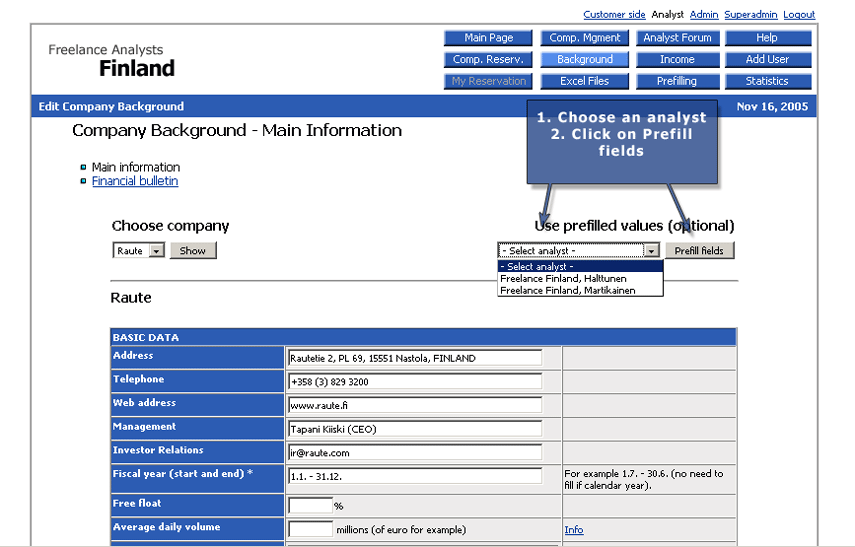This screenshot has height=547, width=855.
Task: Click the 'Main information' list item text
Action: click(136, 167)
